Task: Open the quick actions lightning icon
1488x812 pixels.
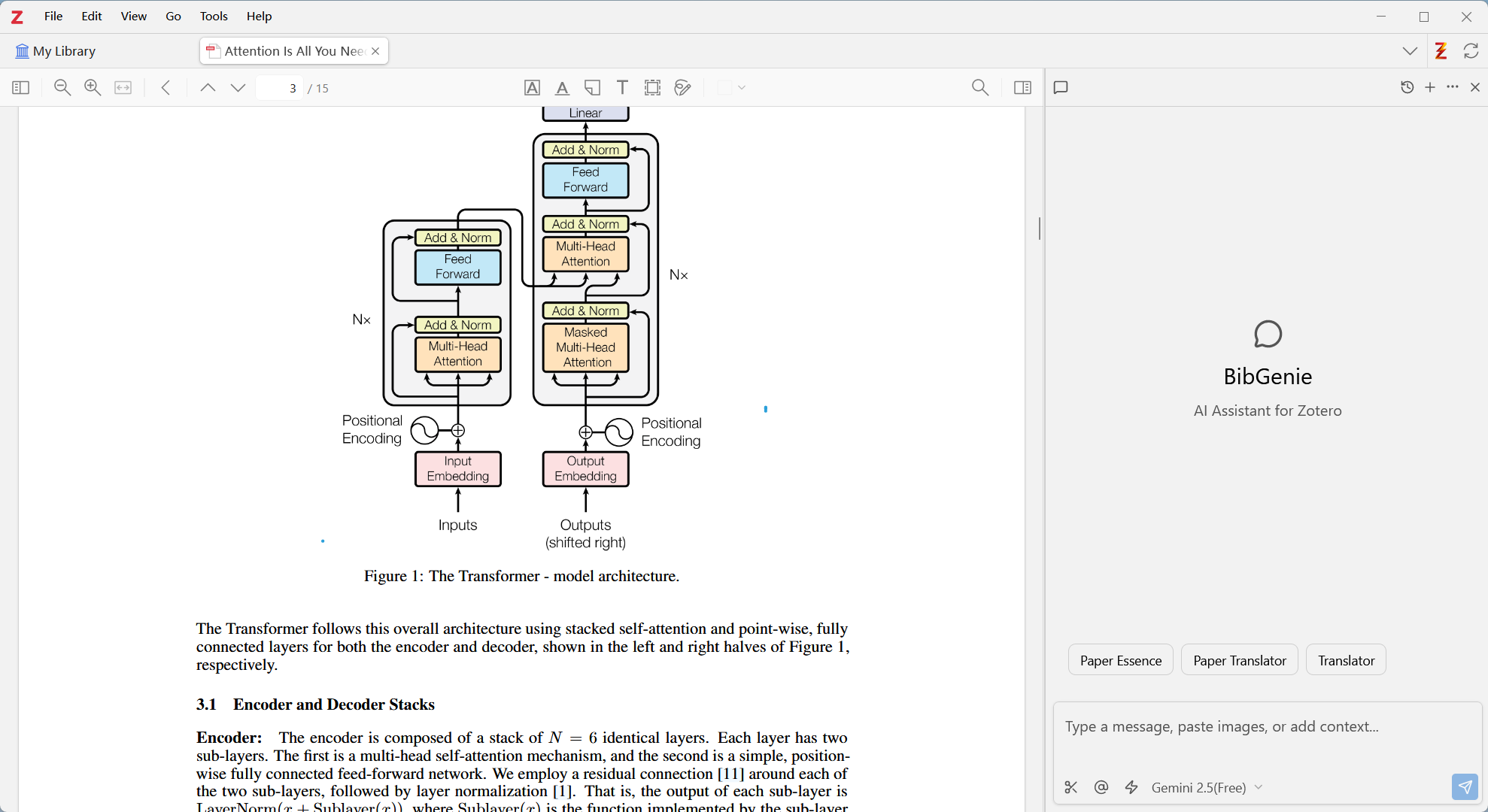Action: pyautogui.click(x=1131, y=787)
